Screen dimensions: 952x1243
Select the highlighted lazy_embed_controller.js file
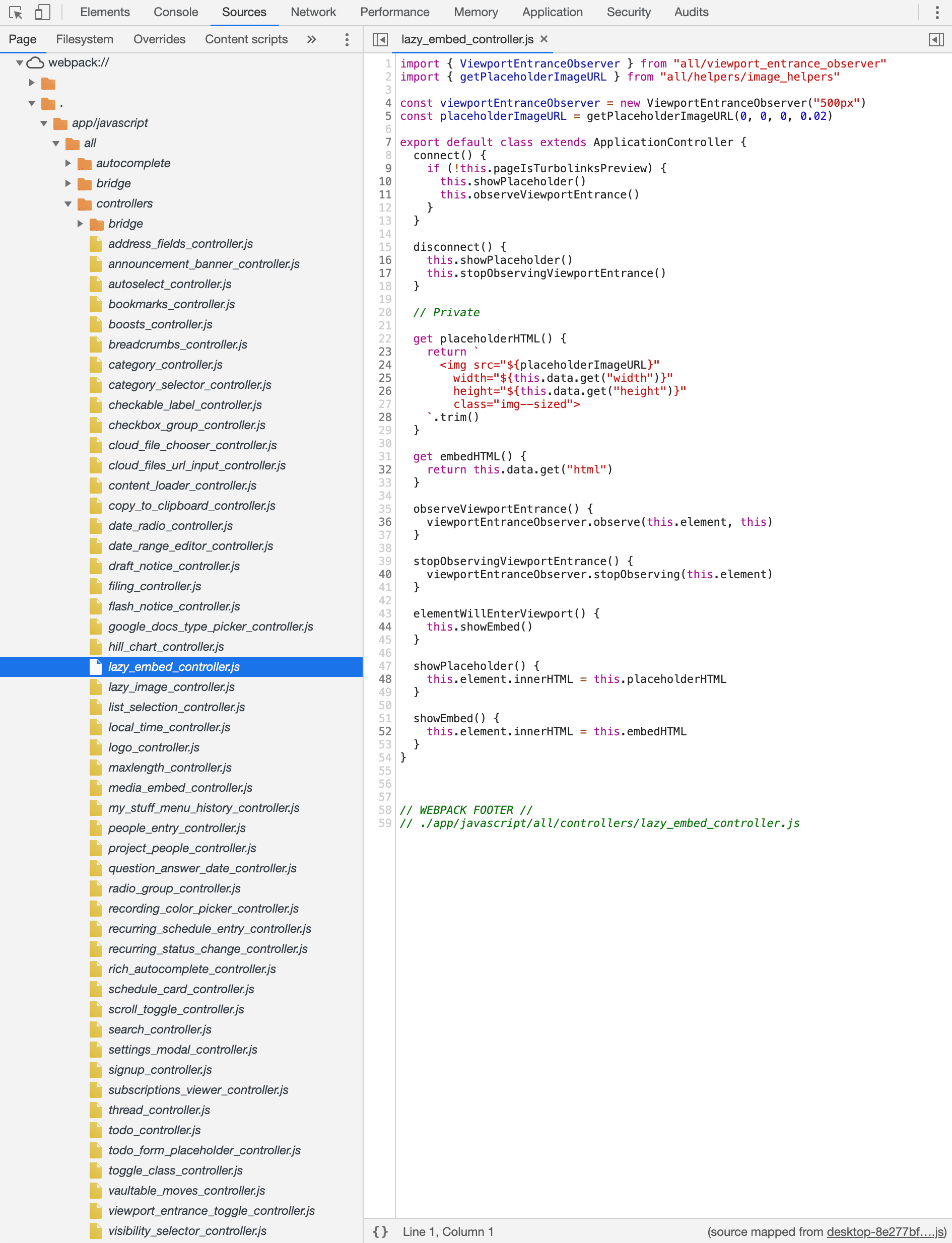click(x=181, y=667)
